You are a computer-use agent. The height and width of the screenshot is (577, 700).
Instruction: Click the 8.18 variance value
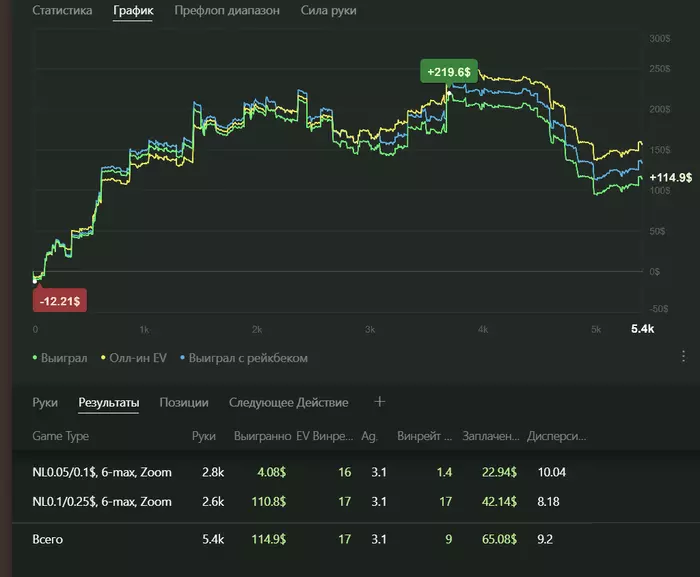coord(548,502)
